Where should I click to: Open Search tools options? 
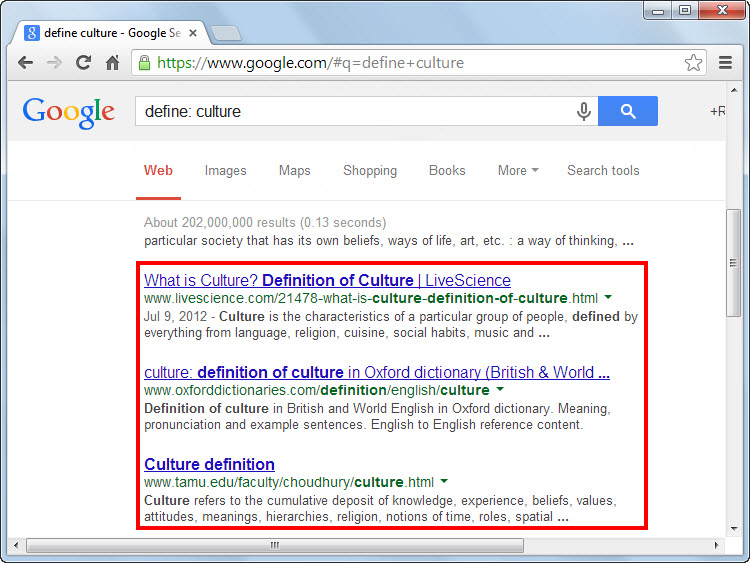pyautogui.click(x=603, y=171)
